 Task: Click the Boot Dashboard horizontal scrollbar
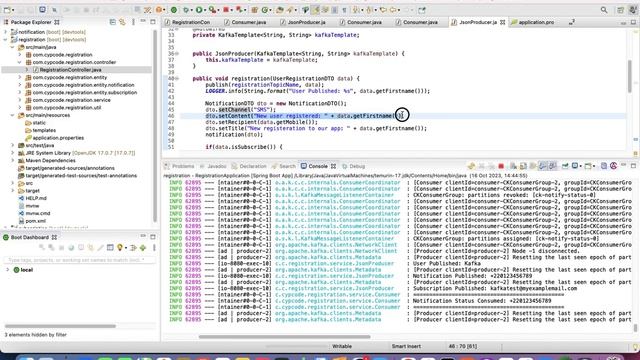(x=60, y=326)
